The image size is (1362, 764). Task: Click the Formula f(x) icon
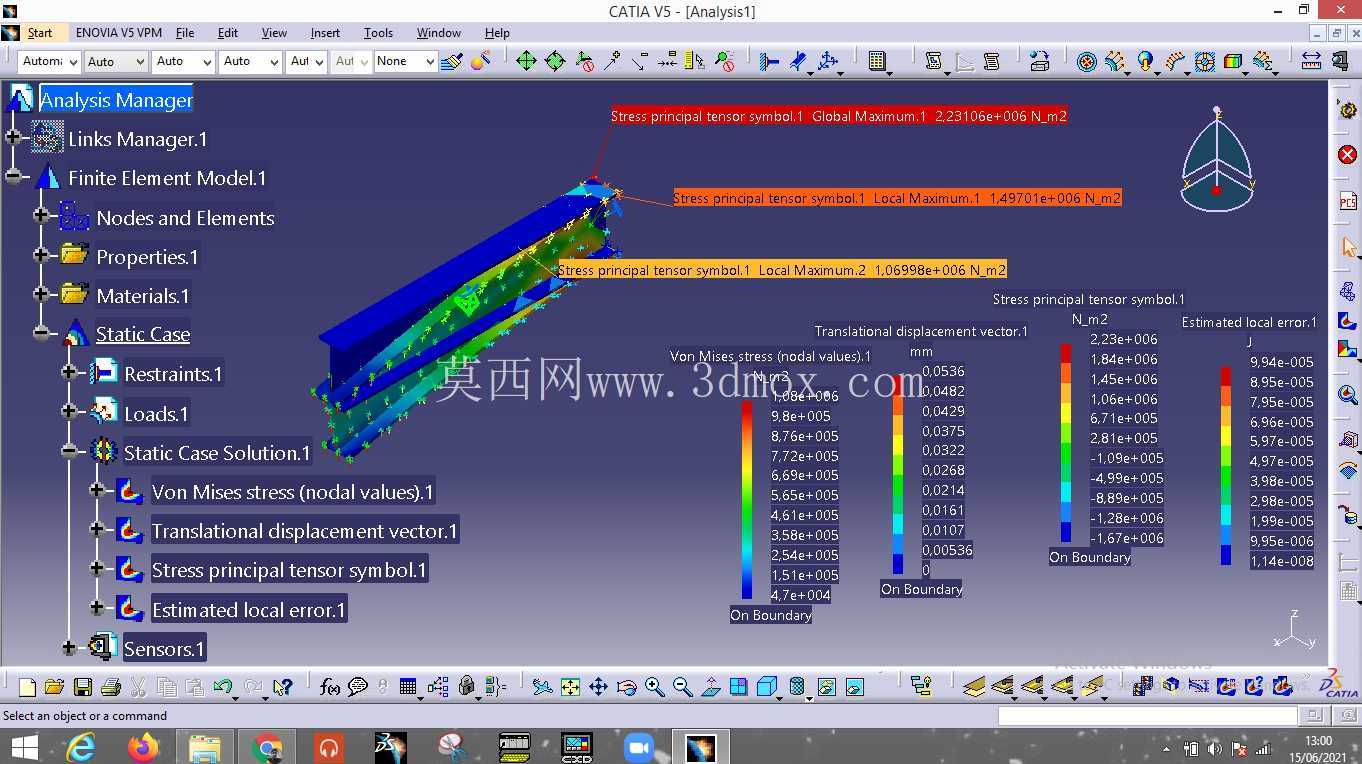pyautogui.click(x=330, y=686)
